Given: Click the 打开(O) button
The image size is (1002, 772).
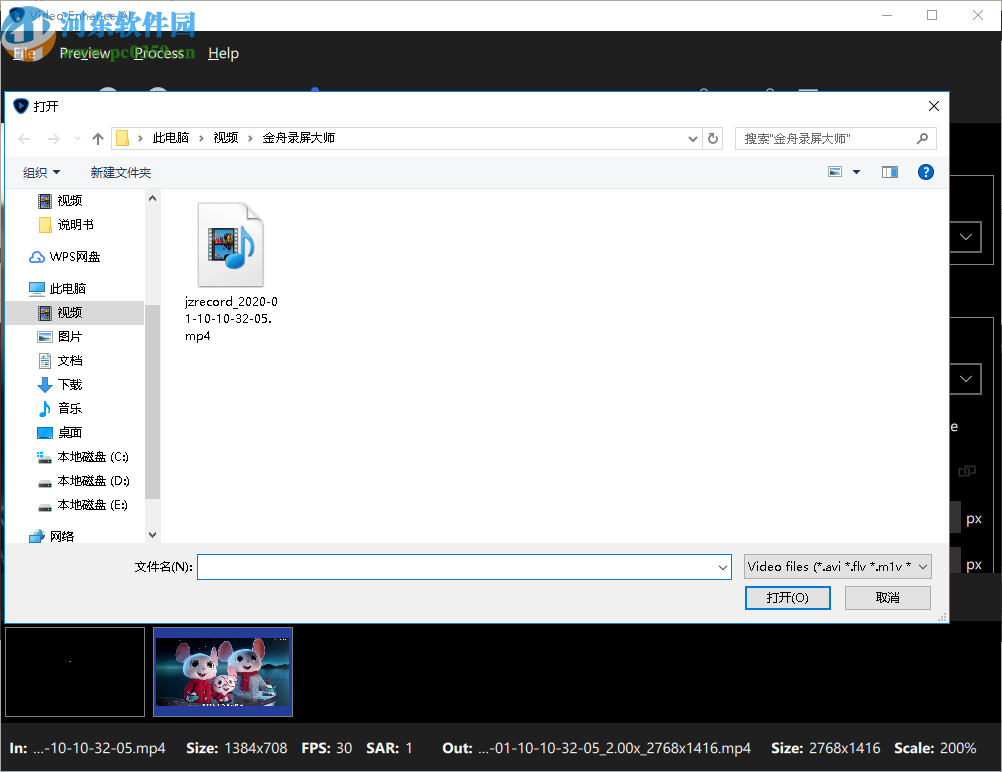Looking at the screenshot, I should (x=787, y=597).
